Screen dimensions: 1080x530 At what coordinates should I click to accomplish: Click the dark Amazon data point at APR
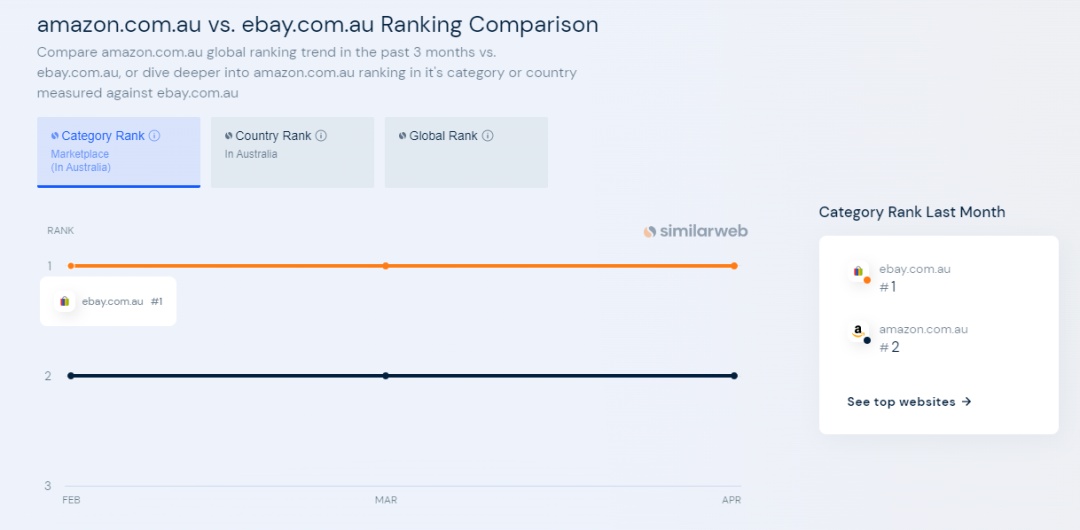tap(734, 376)
